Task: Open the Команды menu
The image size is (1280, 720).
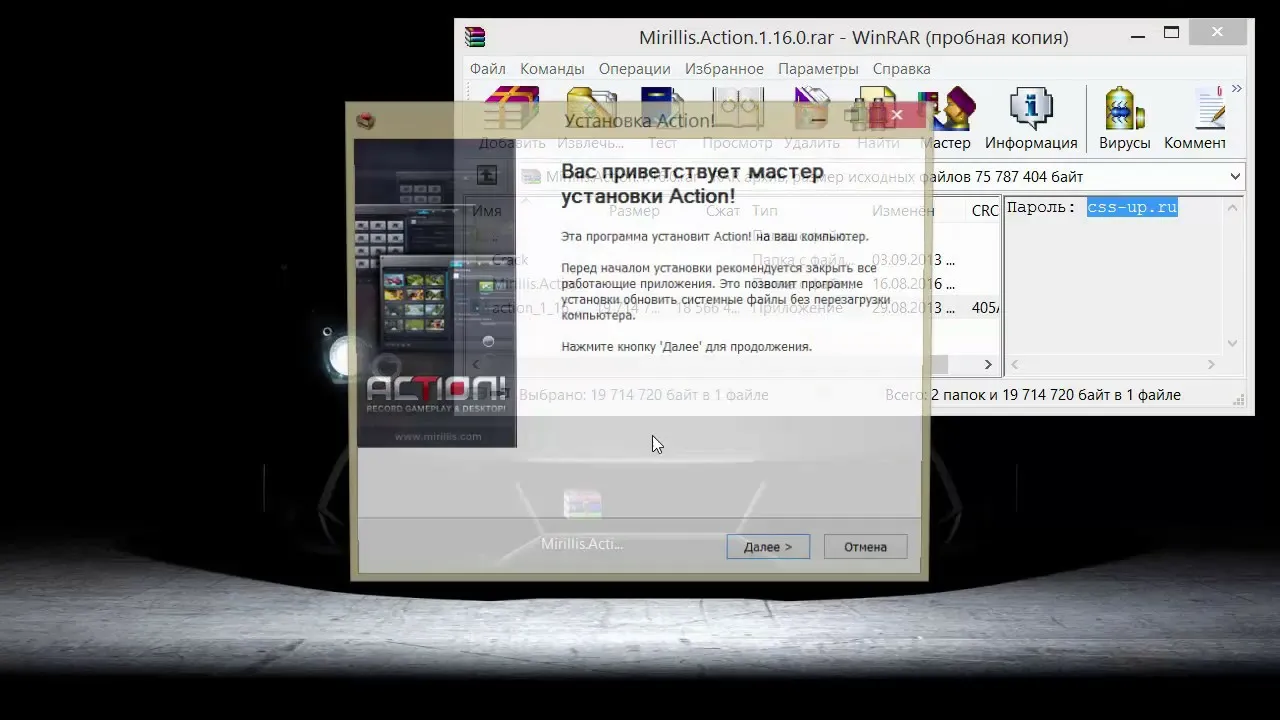Action: point(551,69)
